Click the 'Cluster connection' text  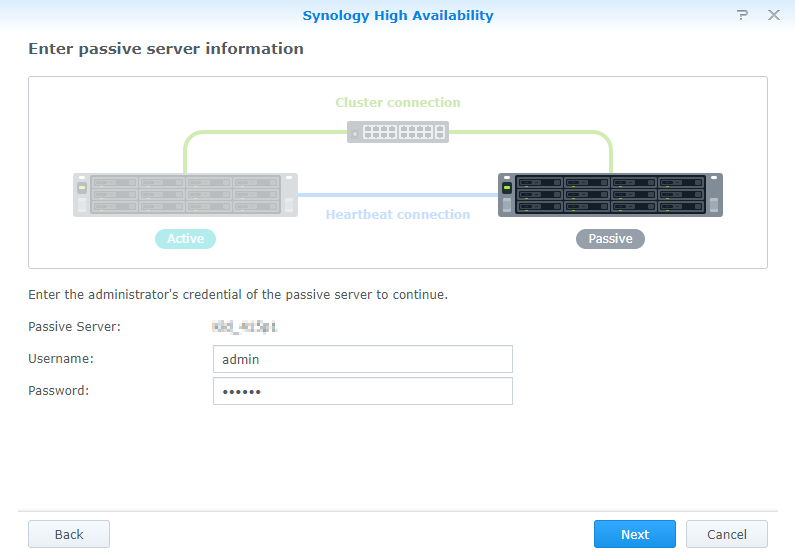pyautogui.click(x=398, y=102)
